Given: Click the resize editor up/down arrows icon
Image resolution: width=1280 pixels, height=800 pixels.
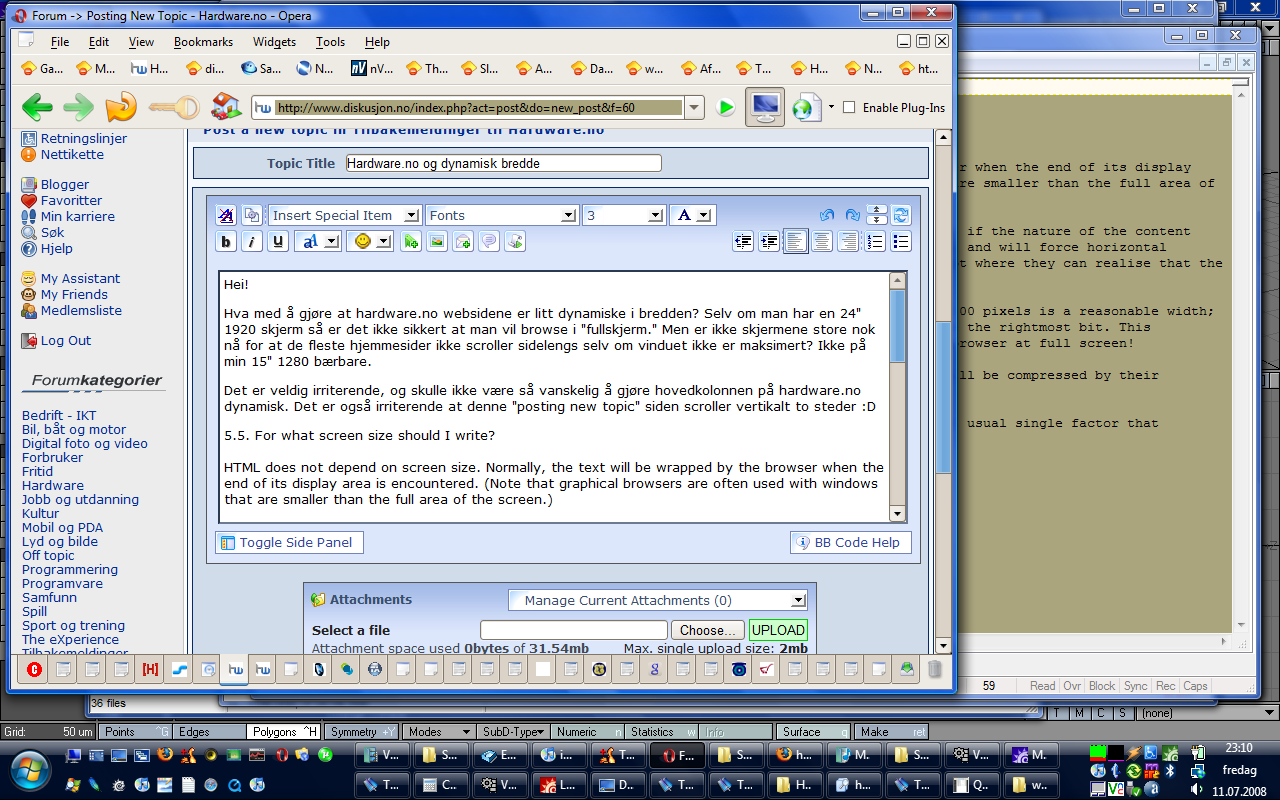Looking at the screenshot, I should [x=876, y=215].
